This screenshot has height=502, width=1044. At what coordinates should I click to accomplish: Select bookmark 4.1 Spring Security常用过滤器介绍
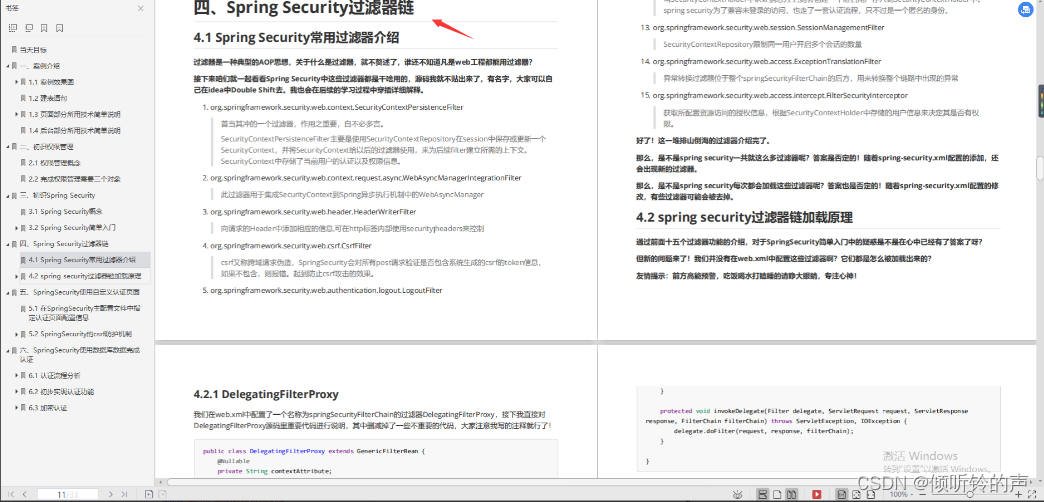(x=82, y=260)
